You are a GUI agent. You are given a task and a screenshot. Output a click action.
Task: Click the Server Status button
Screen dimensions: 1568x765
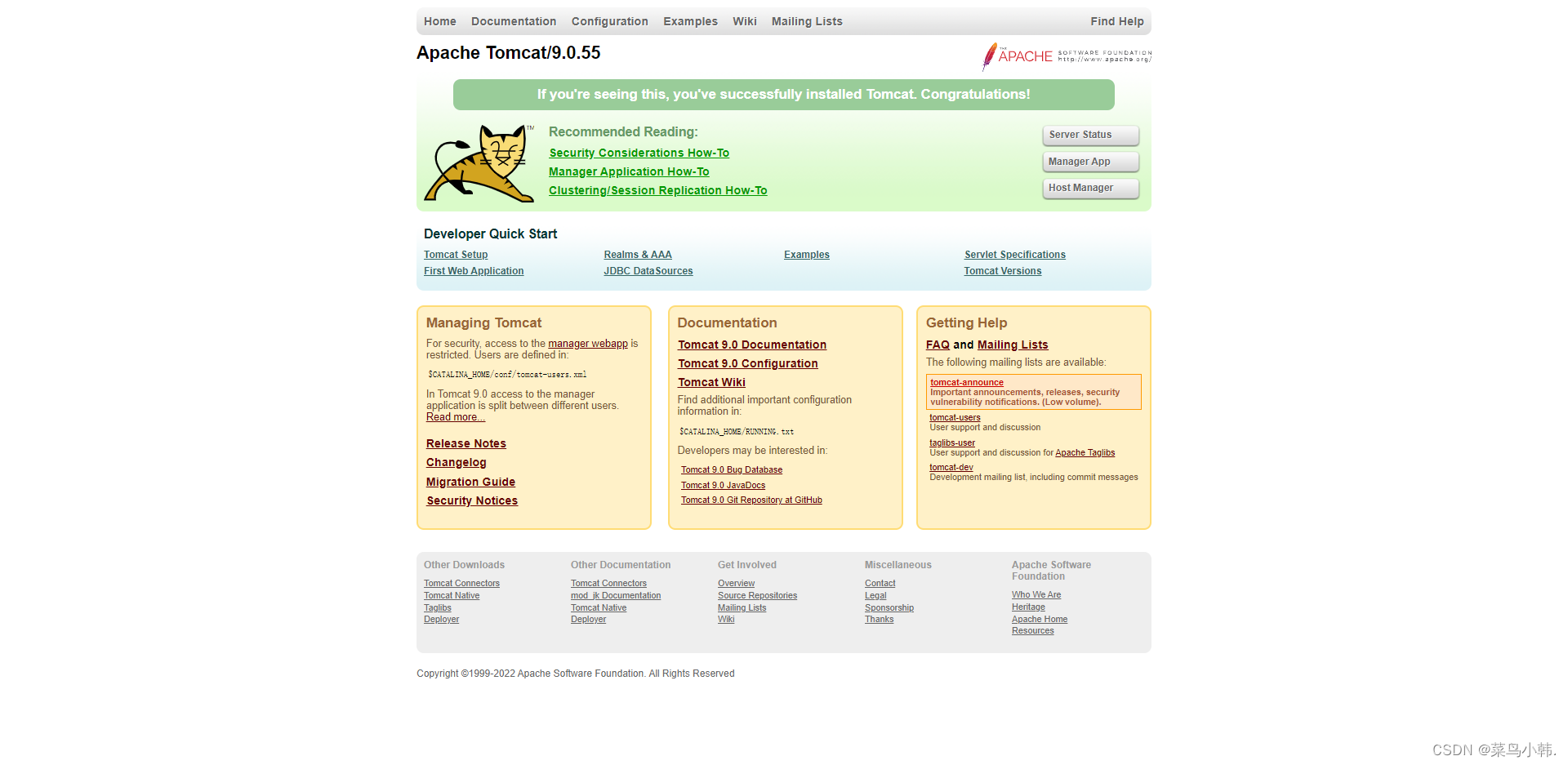tap(1090, 135)
